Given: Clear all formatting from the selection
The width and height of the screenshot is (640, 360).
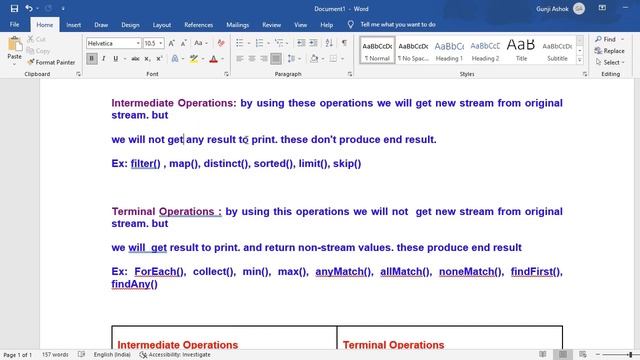Looking at the screenshot, I should (221, 43).
